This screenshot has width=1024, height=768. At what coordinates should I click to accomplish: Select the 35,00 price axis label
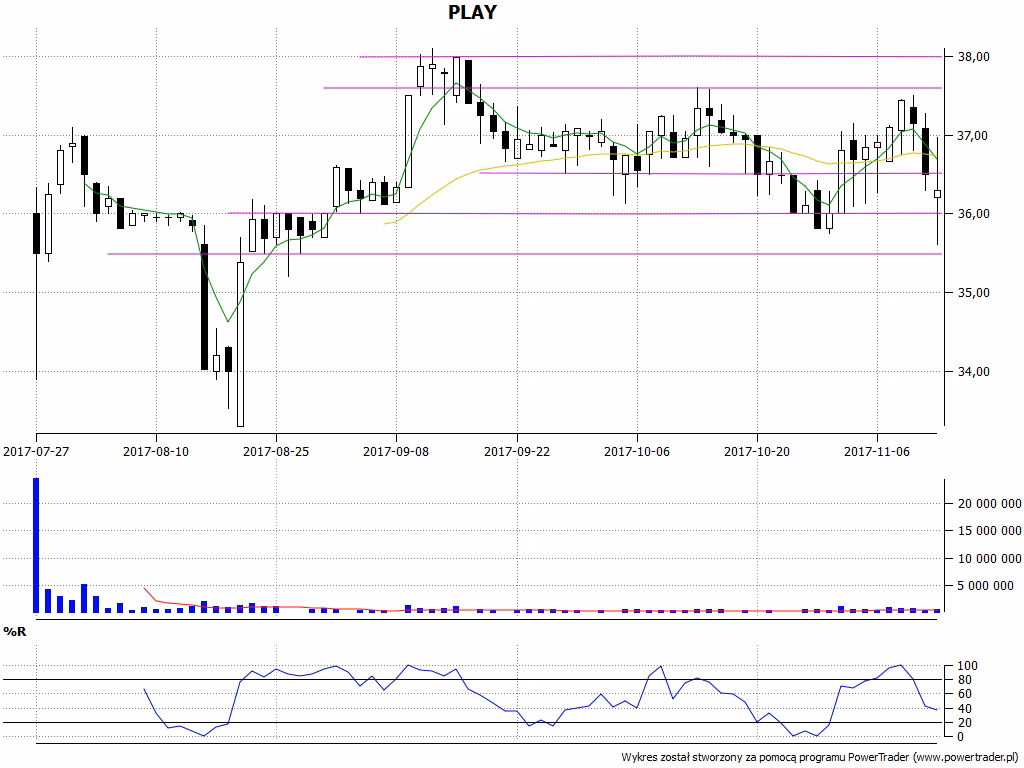click(x=974, y=293)
